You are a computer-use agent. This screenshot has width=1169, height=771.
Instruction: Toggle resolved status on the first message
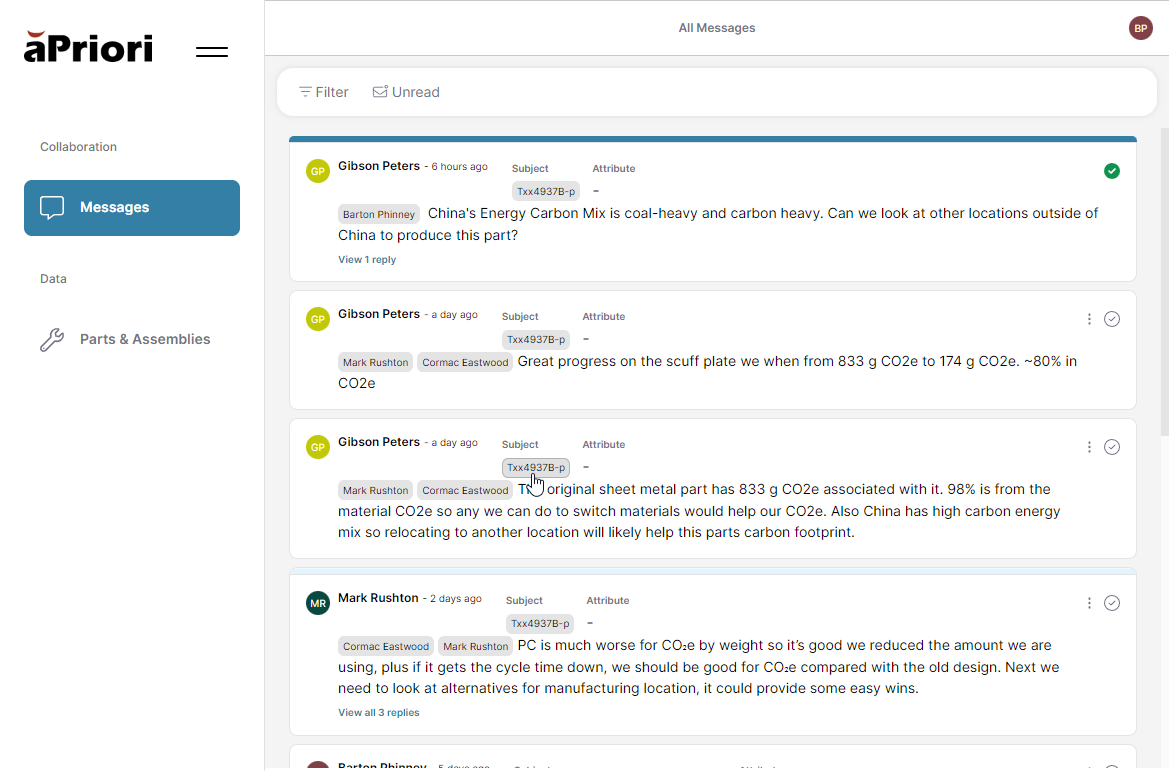pos(1112,171)
